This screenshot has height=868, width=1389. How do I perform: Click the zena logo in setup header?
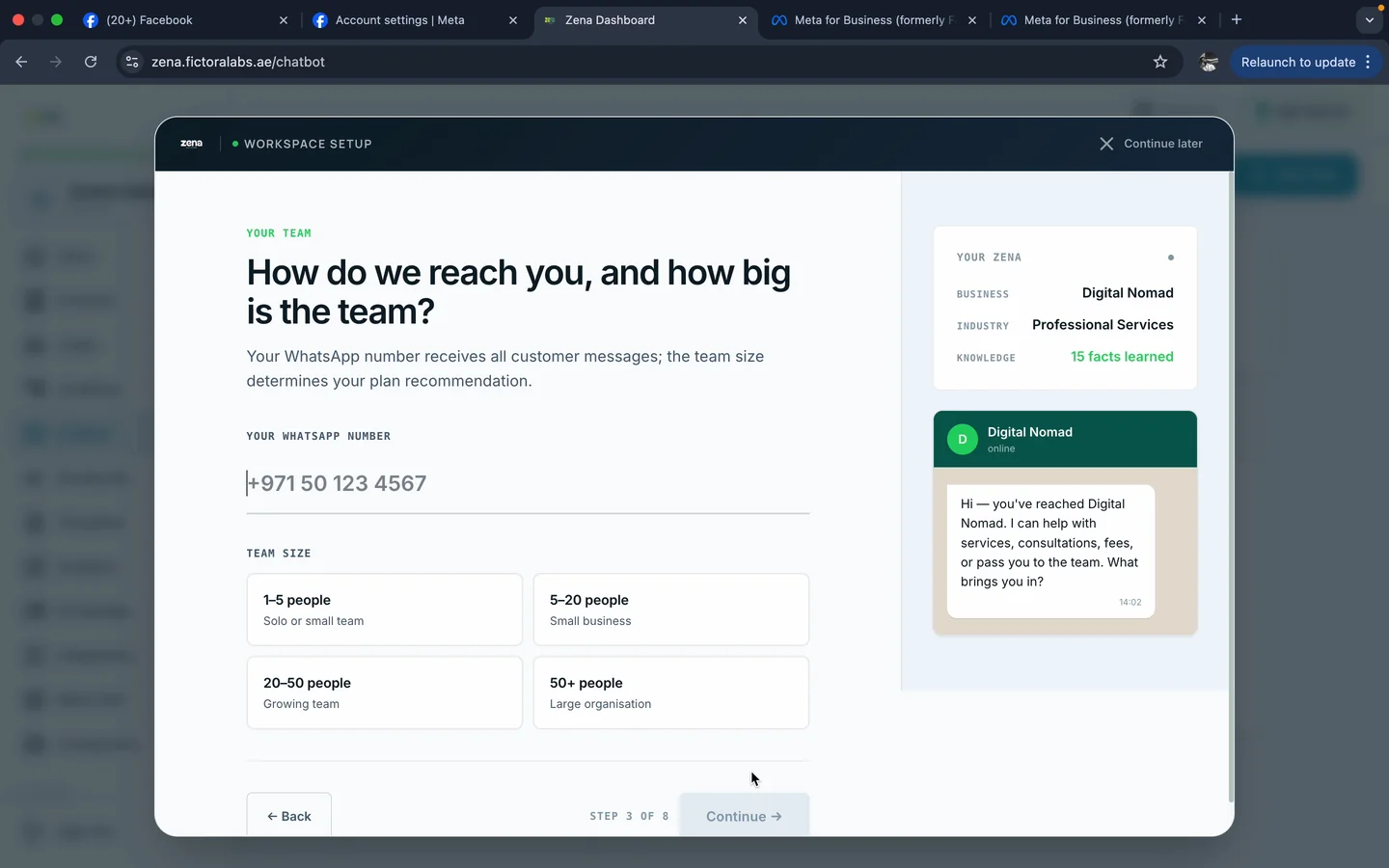point(191,144)
